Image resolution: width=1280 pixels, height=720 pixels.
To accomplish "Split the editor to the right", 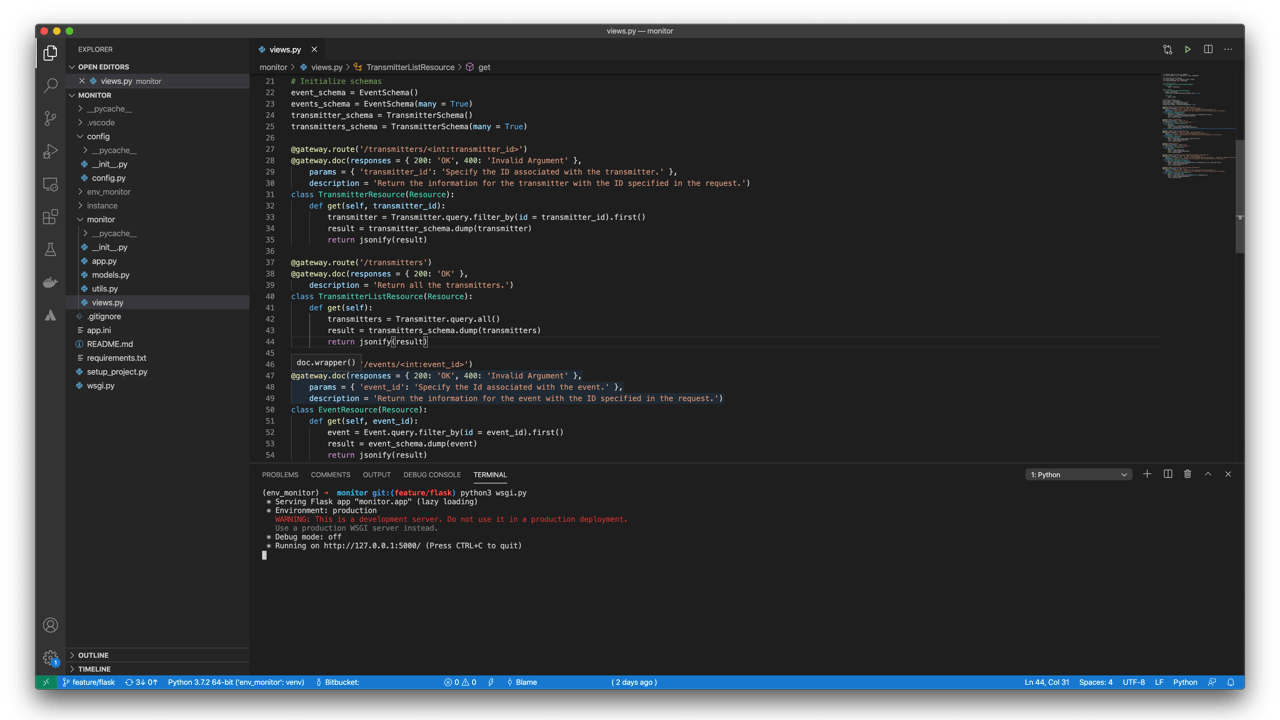I will 1208,49.
